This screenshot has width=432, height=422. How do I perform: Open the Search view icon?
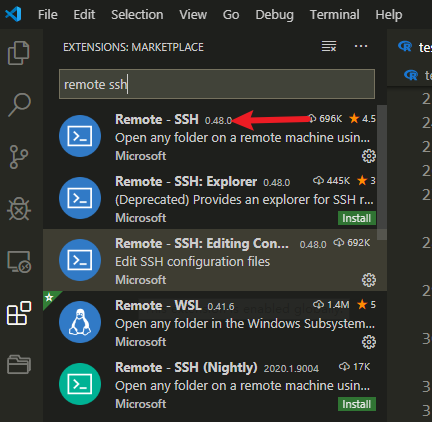tap(19, 105)
